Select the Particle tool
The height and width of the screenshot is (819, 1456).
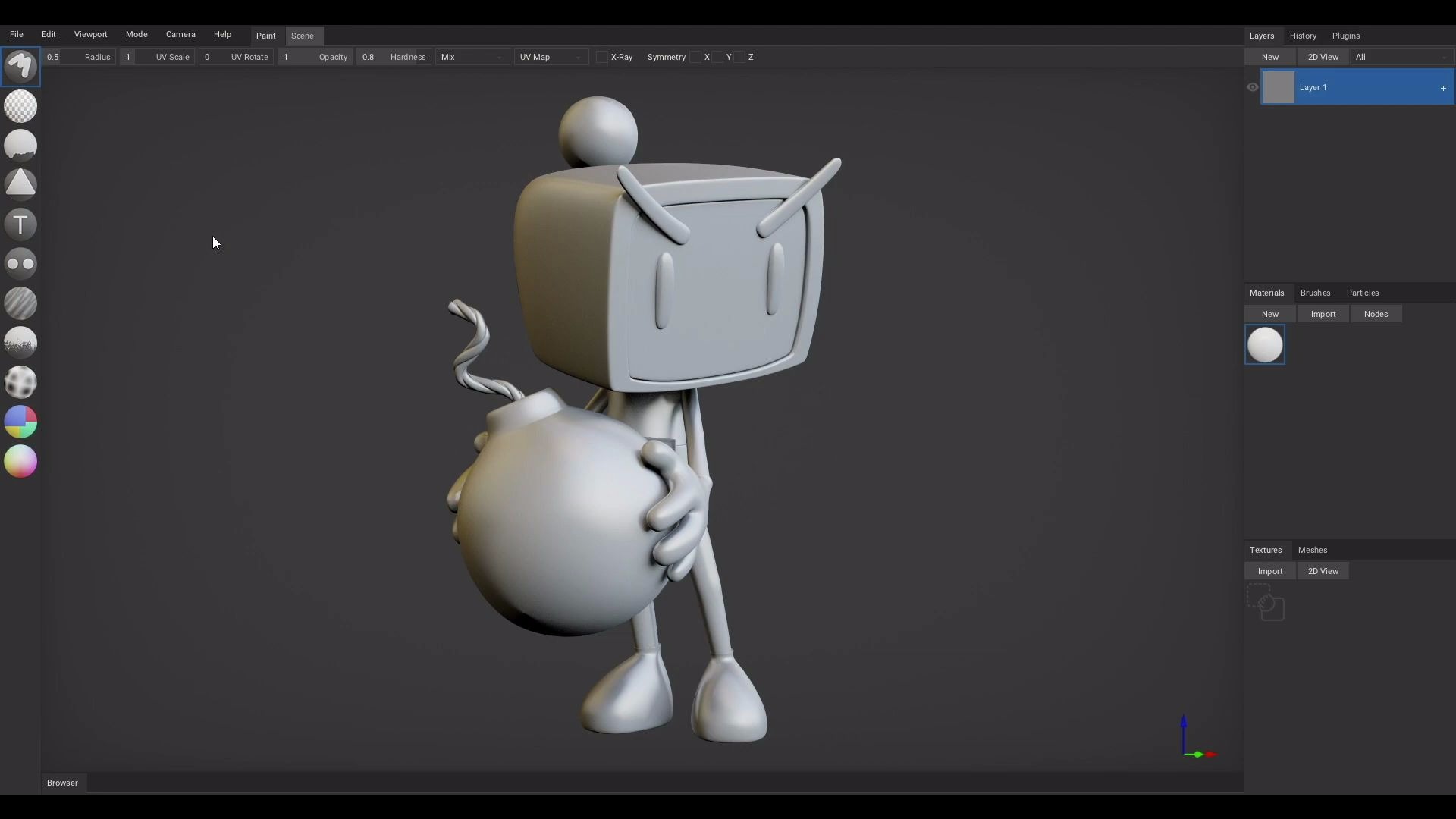[x=20, y=343]
